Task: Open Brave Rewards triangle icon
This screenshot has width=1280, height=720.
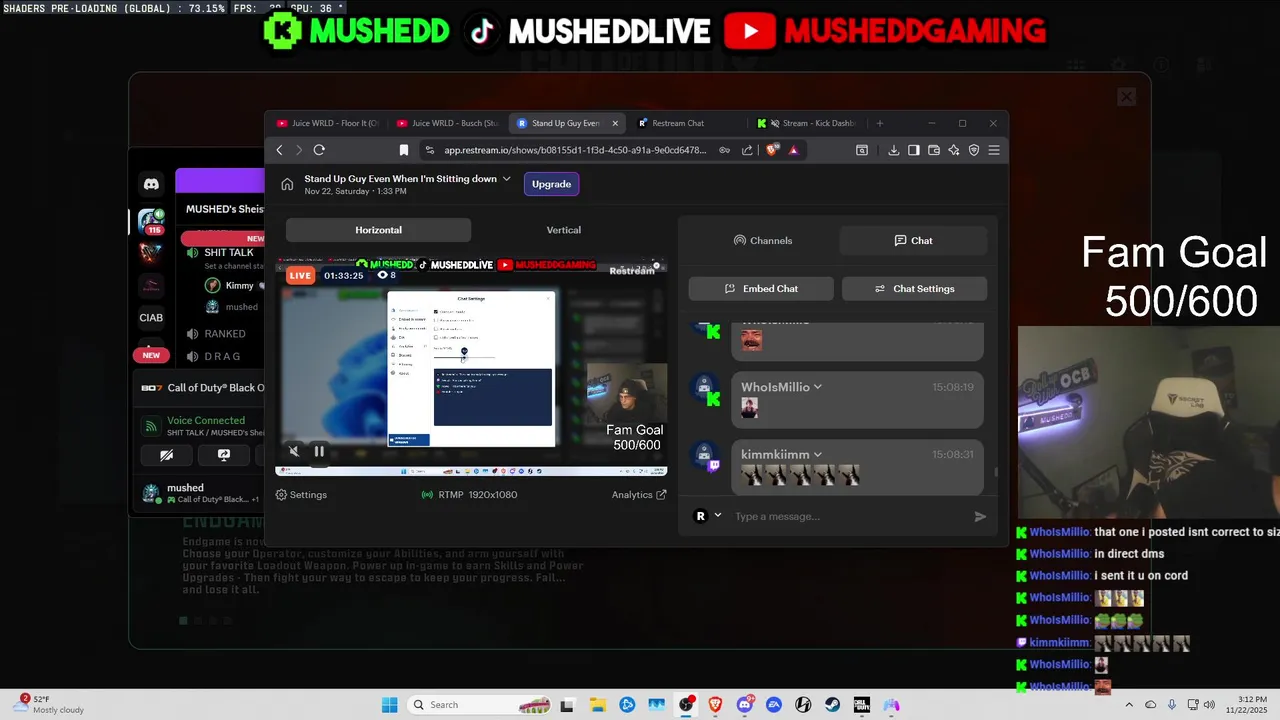Action: pyautogui.click(x=794, y=150)
